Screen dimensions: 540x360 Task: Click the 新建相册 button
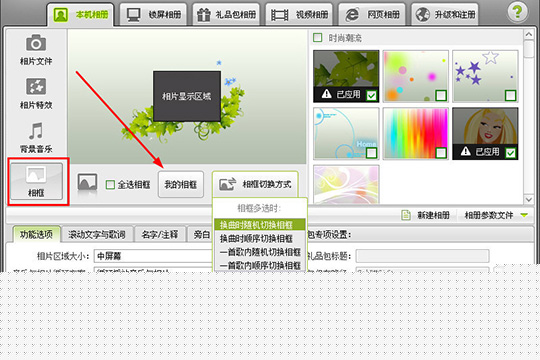[x=426, y=215]
